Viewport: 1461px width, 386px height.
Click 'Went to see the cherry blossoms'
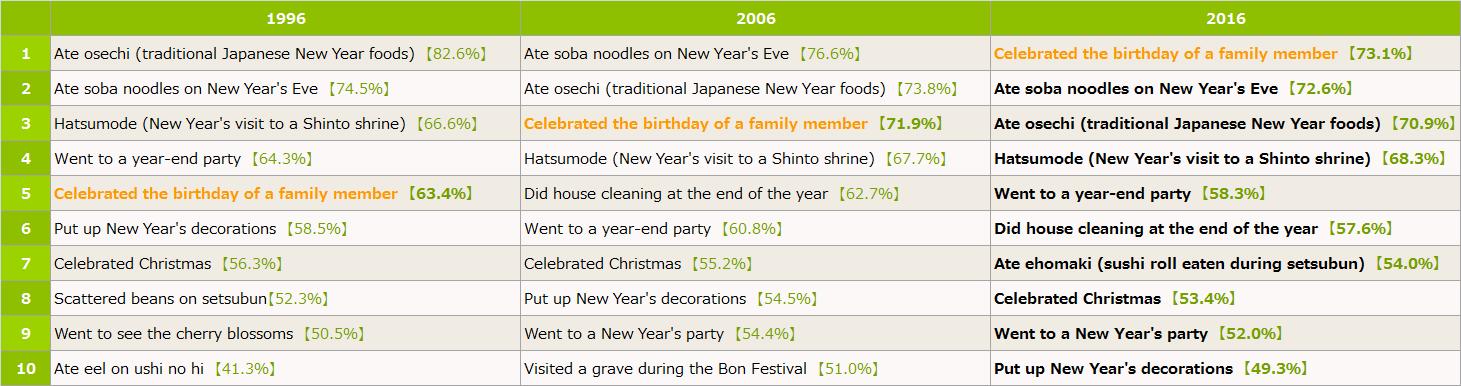[209, 333]
